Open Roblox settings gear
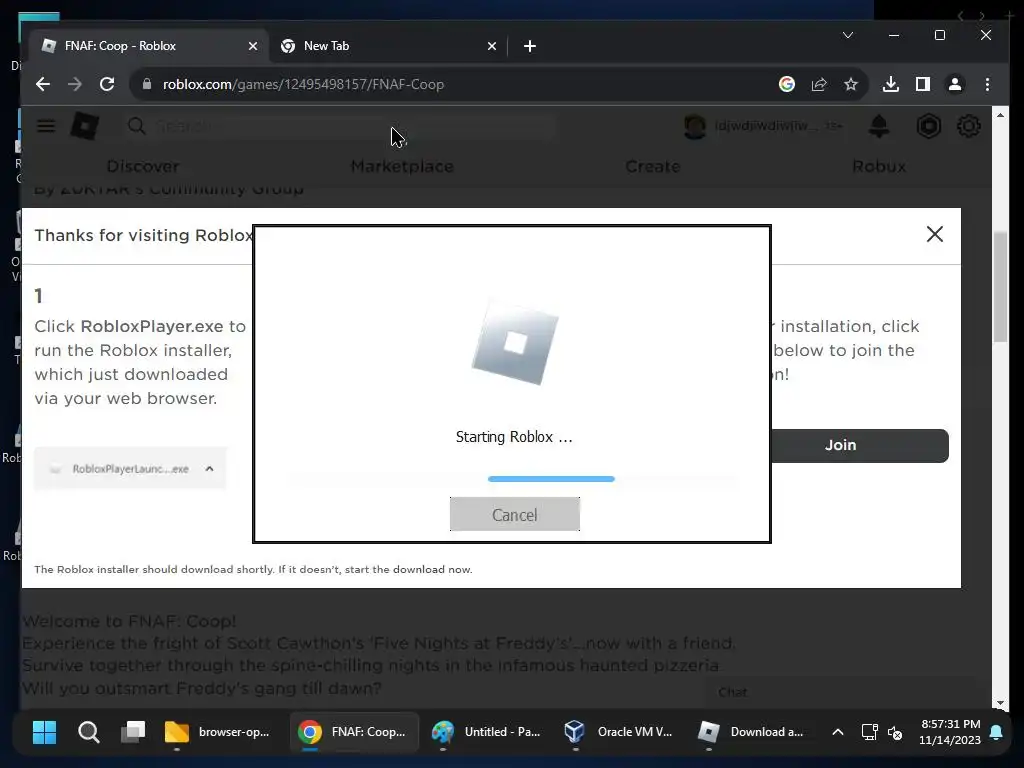The width and height of the screenshot is (1024, 768). [x=968, y=125]
